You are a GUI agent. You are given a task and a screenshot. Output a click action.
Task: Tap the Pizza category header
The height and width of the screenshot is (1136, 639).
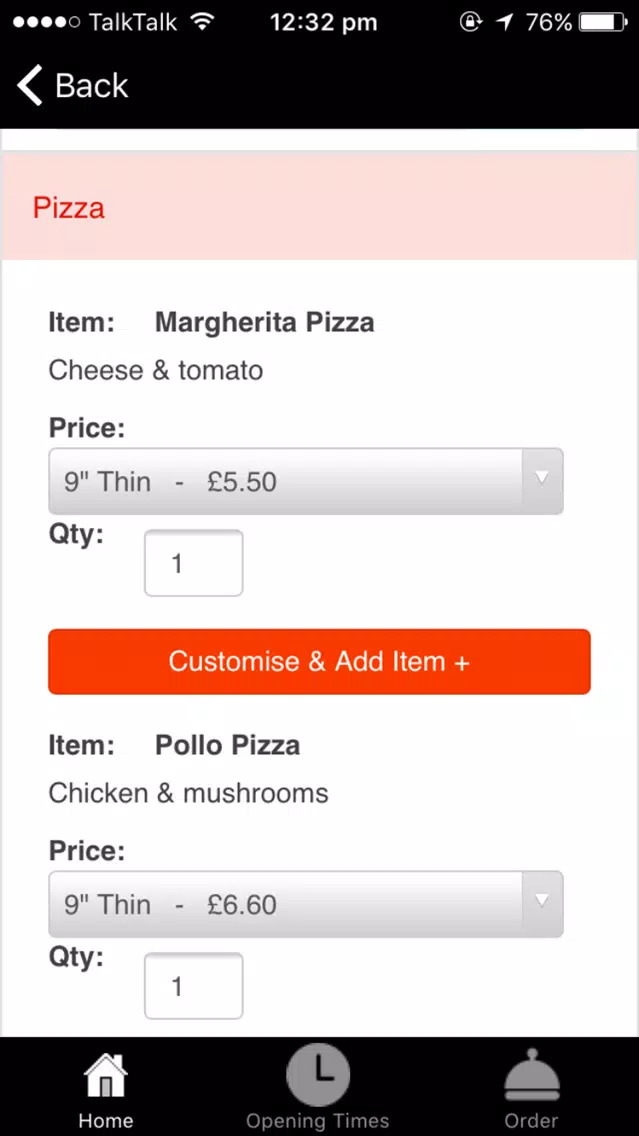(320, 207)
